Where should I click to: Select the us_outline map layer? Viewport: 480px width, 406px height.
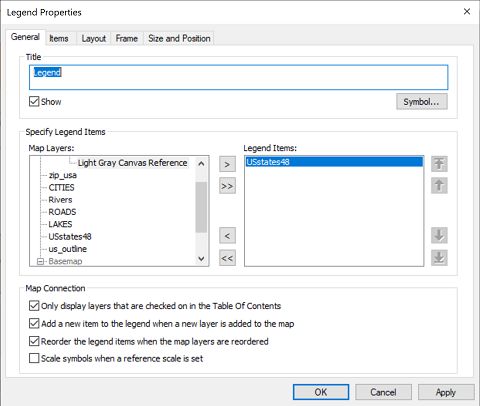click(x=68, y=249)
